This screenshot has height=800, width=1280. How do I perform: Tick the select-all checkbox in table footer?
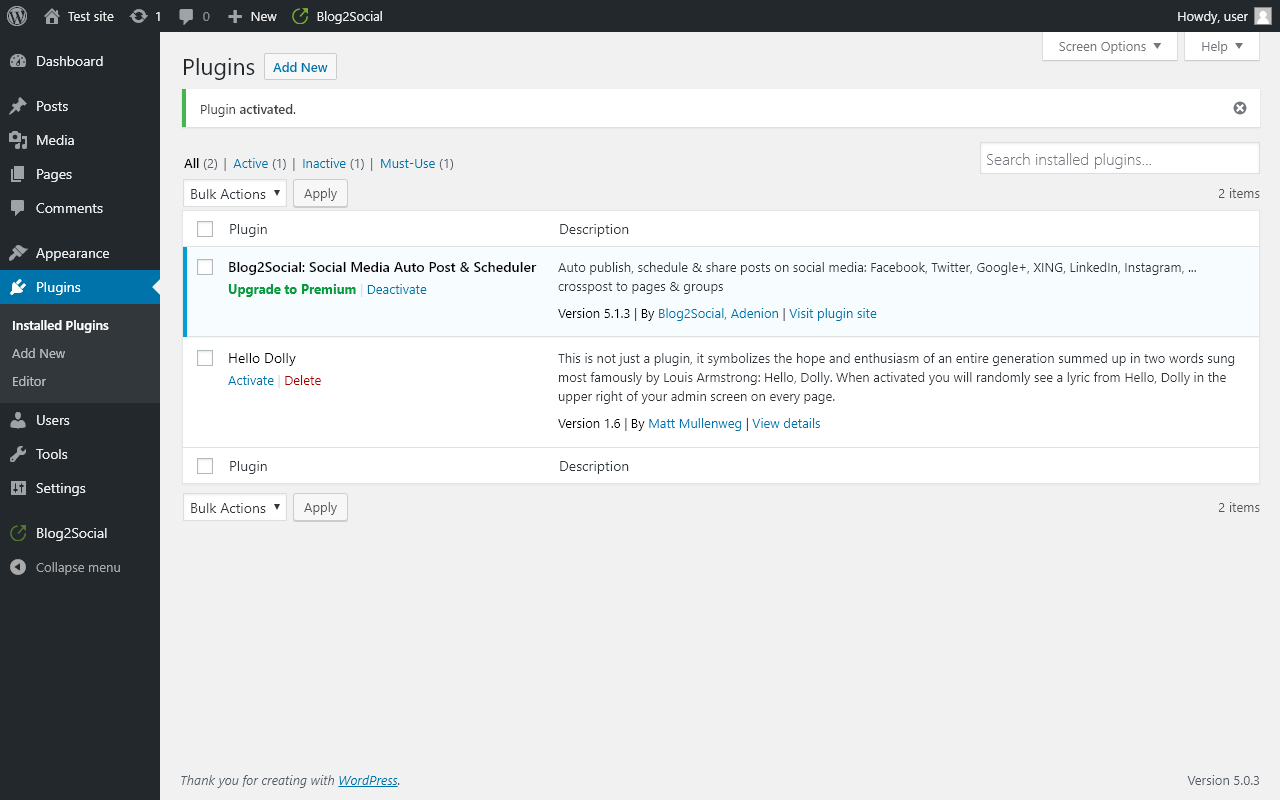(x=205, y=466)
